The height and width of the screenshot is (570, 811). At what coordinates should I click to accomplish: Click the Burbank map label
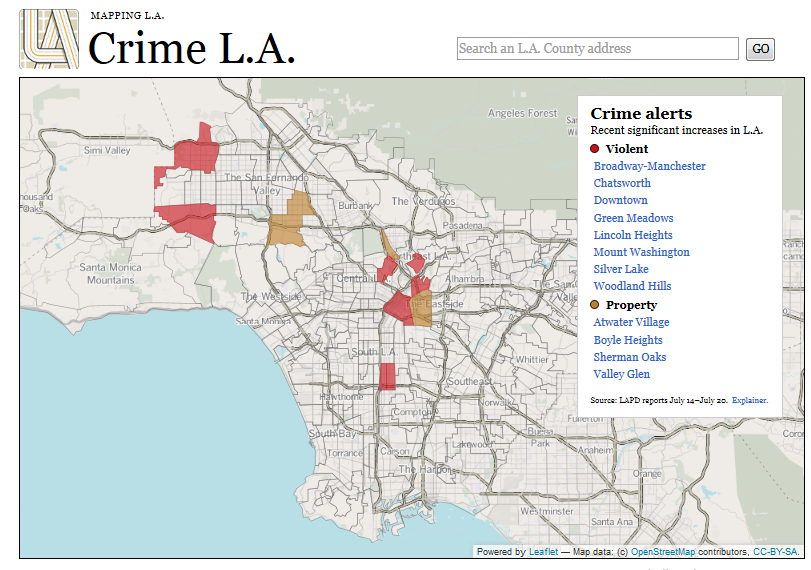coord(355,205)
